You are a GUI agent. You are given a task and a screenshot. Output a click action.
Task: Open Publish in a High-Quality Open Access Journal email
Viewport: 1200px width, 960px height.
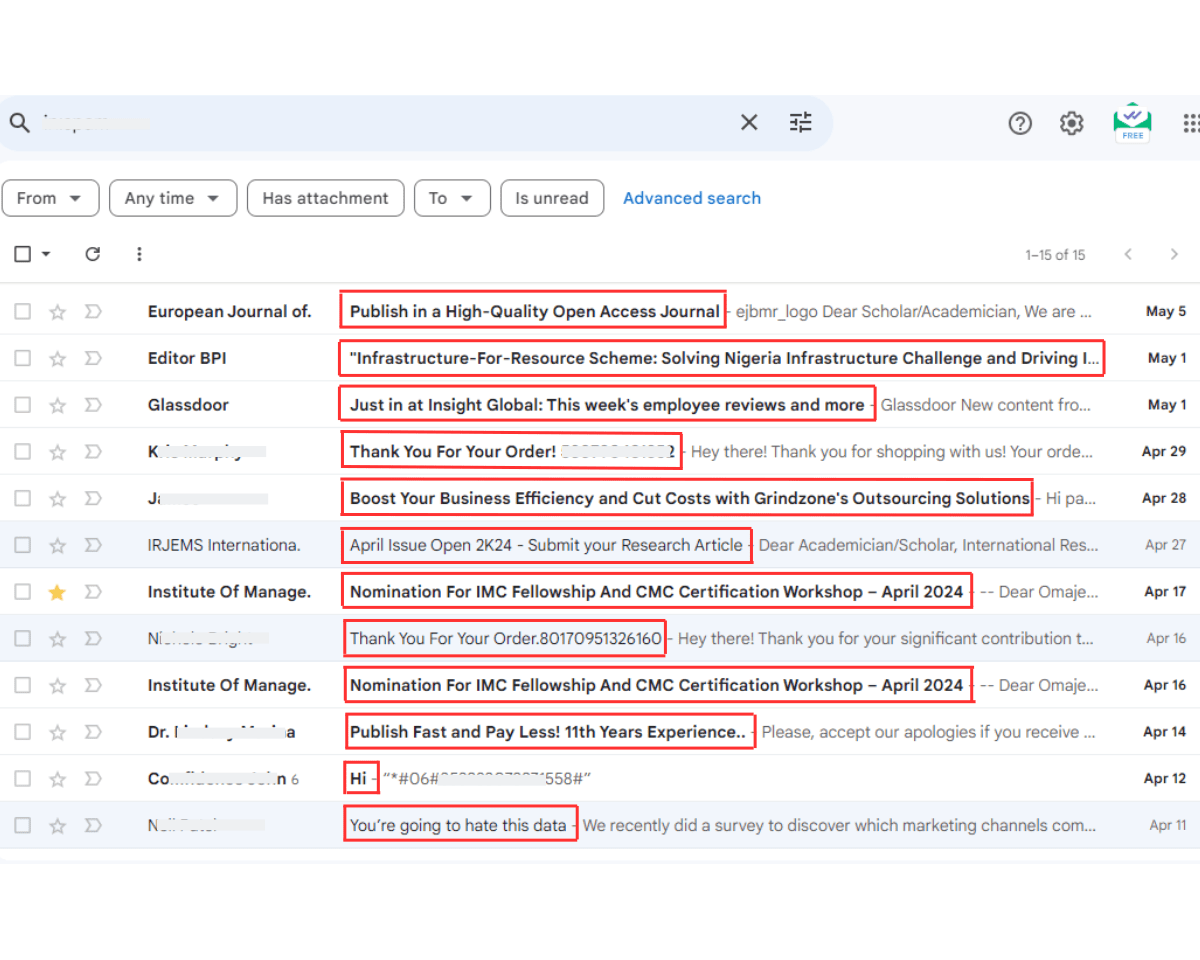[534, 312]
